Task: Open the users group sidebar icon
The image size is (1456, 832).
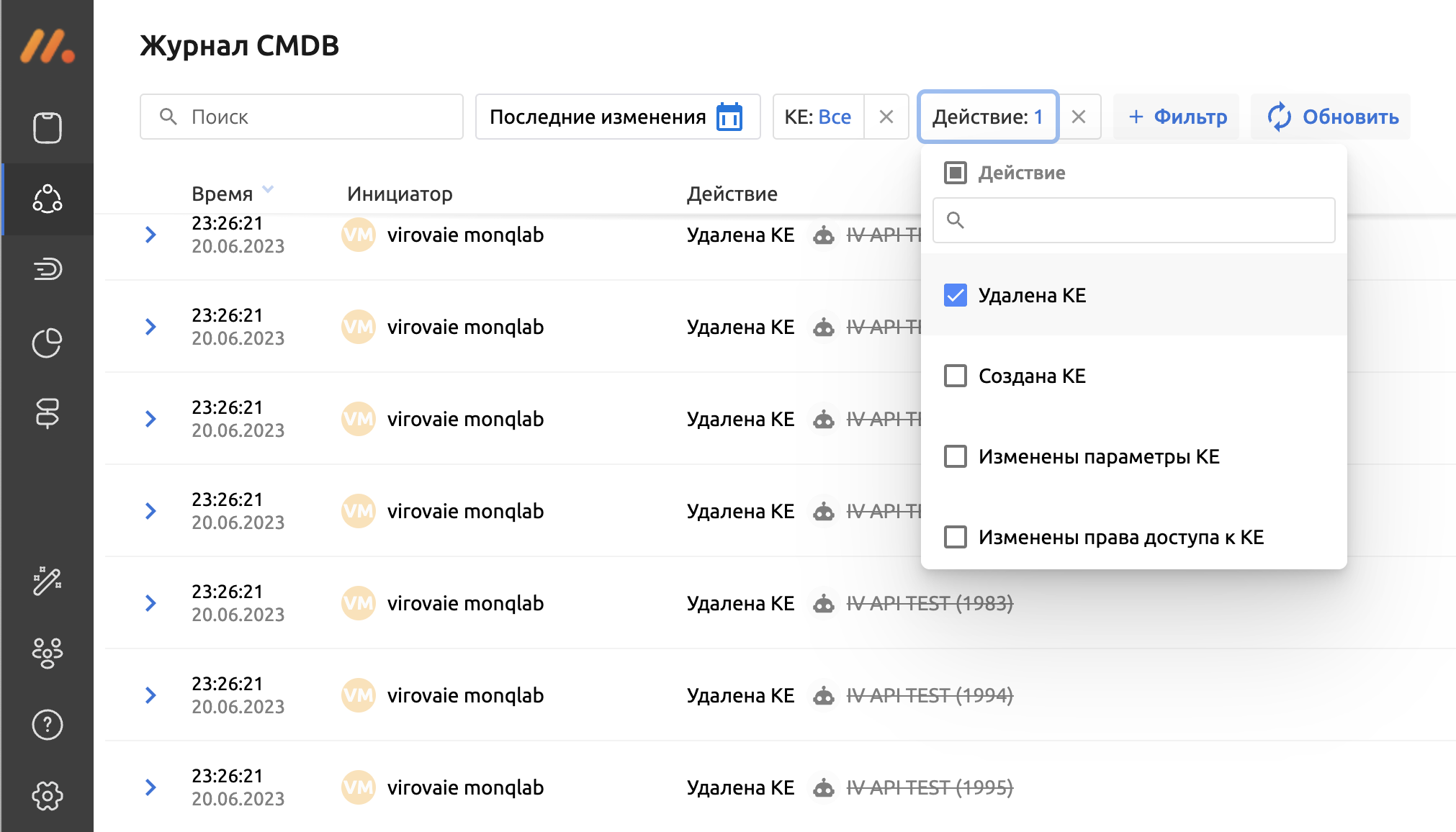Action: (48, 653)
